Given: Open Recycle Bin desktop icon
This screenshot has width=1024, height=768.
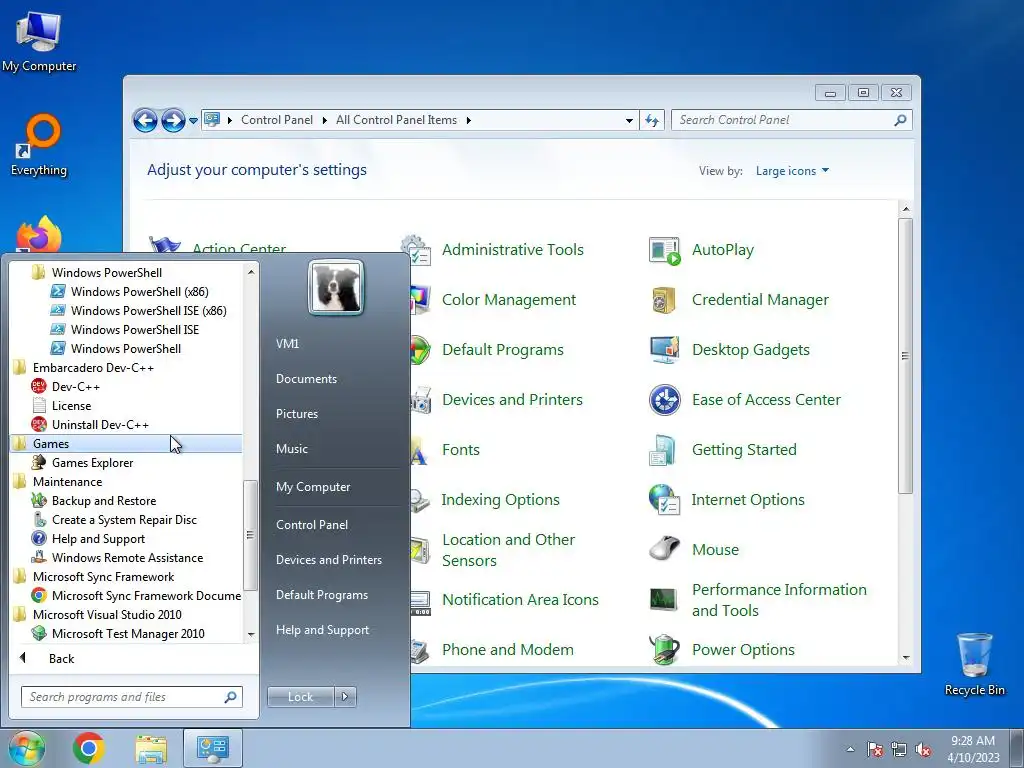Looking at the screenshot, I should (974, 664).
